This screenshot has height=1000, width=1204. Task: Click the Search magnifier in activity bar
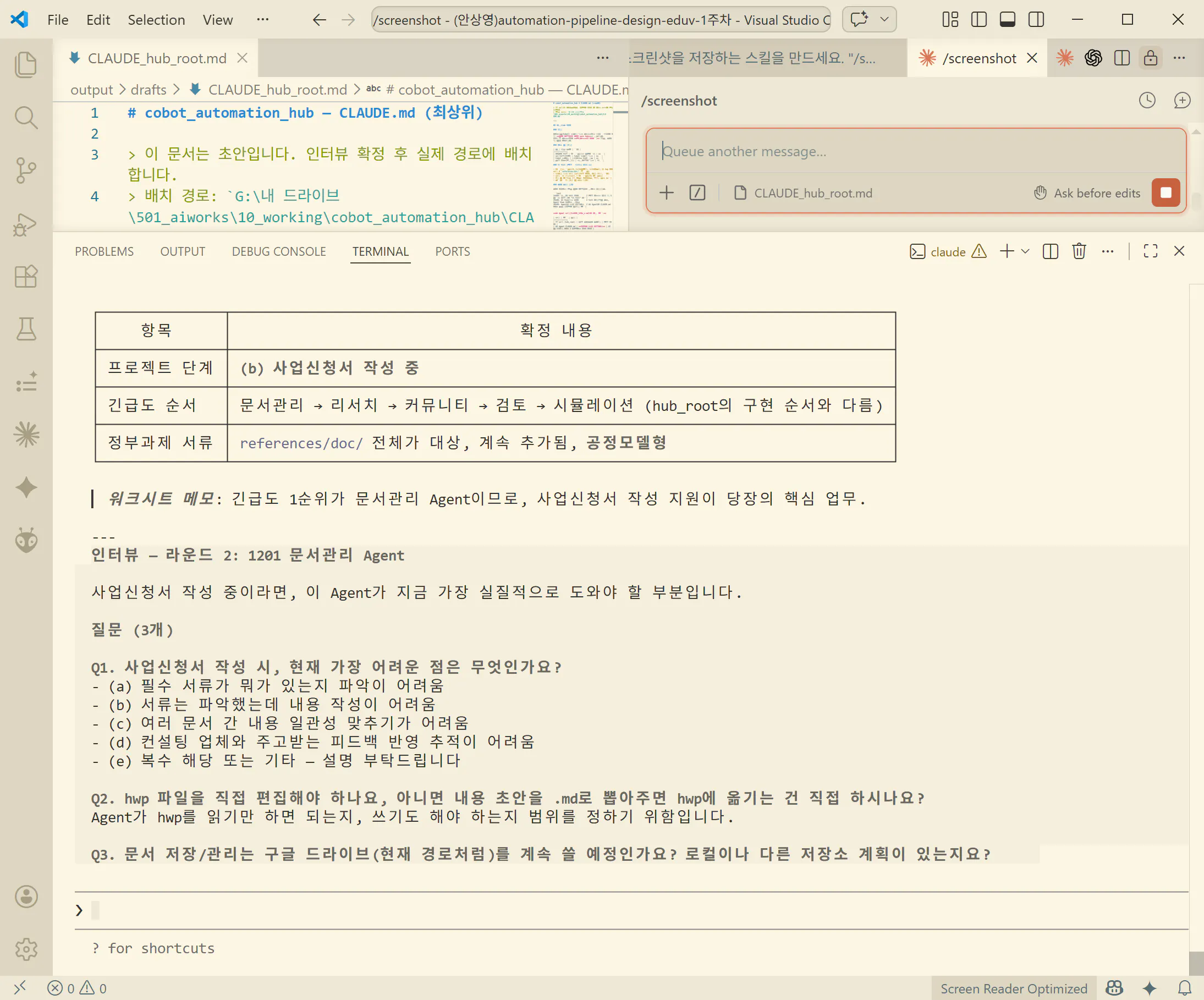pyautogui.click(x=26, y=118)
